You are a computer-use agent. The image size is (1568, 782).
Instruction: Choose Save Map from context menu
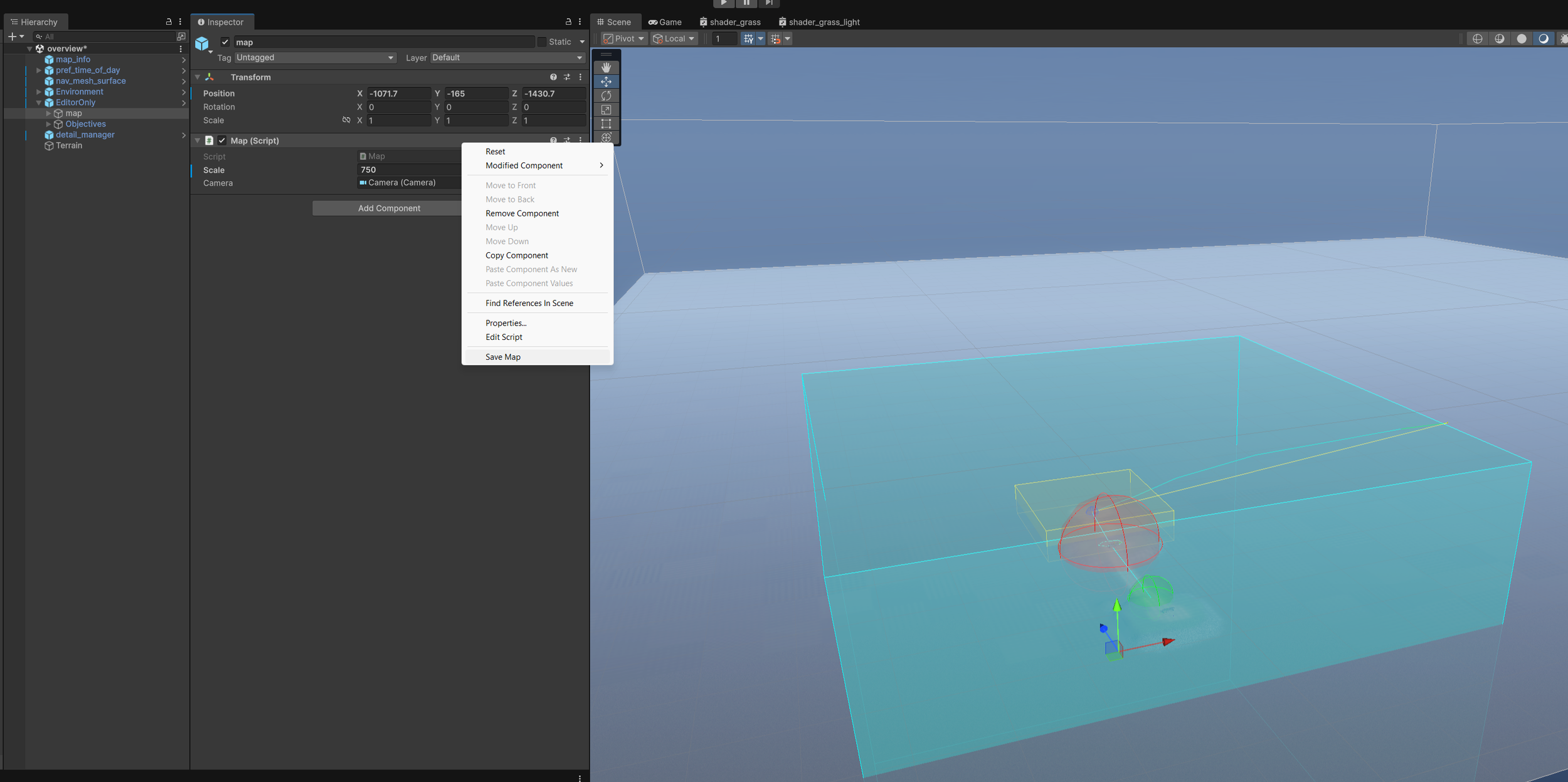tap(502, 357)
